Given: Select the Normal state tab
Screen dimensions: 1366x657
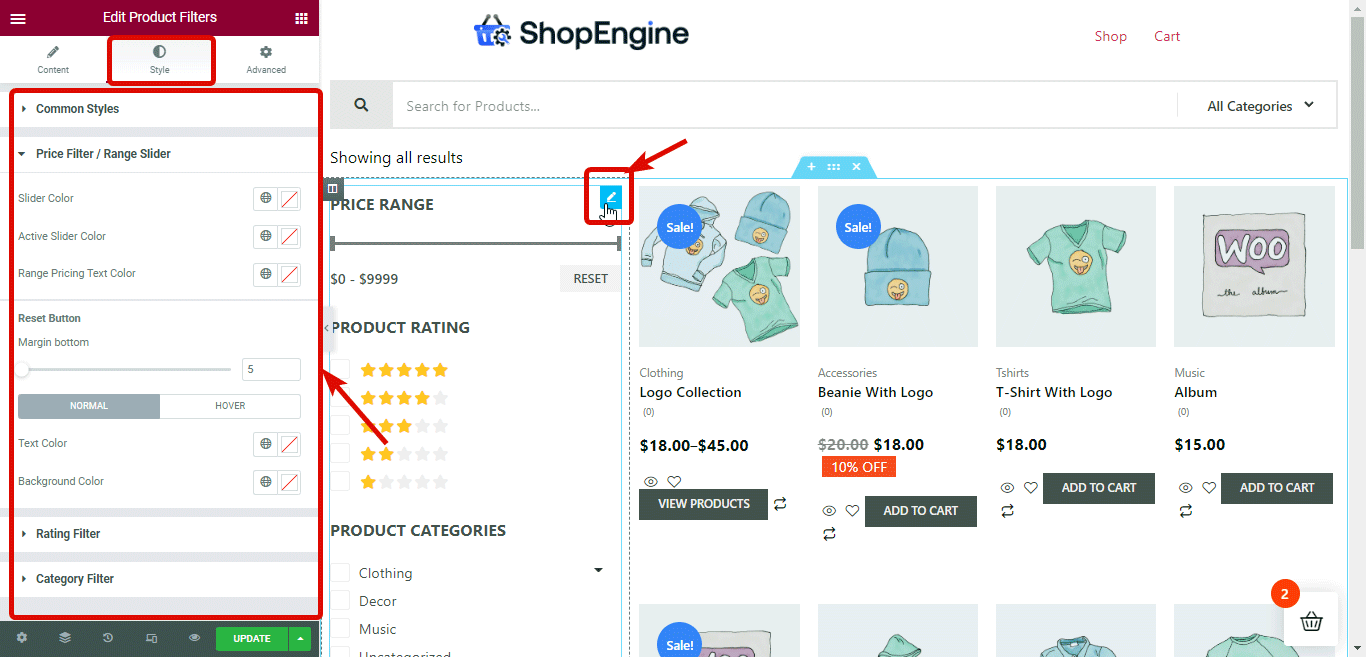Looking at the screenshot, I should click(x=89, y=406).
